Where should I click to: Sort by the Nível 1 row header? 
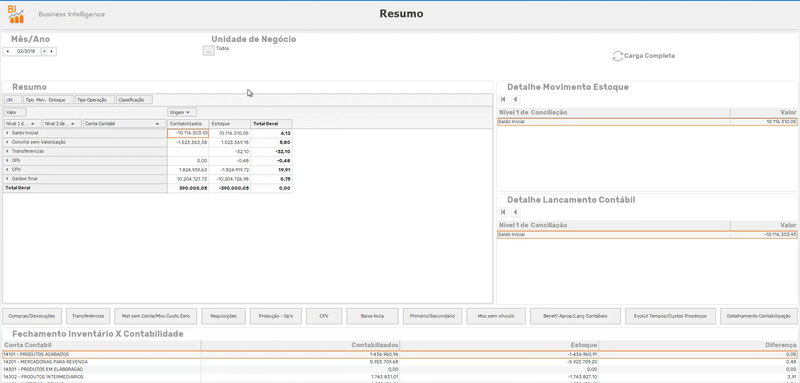pyautogui.click(x=23, y=123)
